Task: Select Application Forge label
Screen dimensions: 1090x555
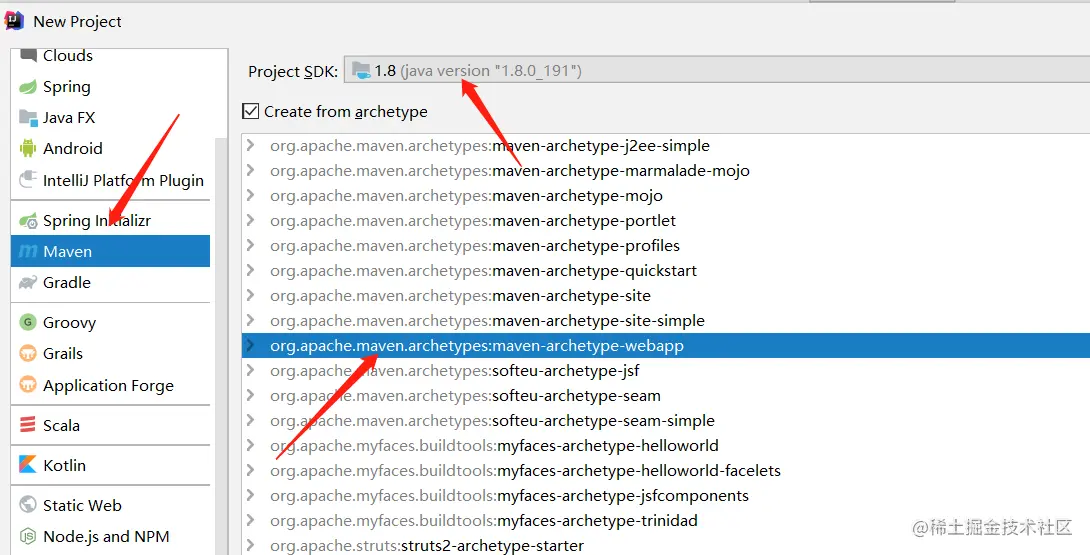Action: 108,385
